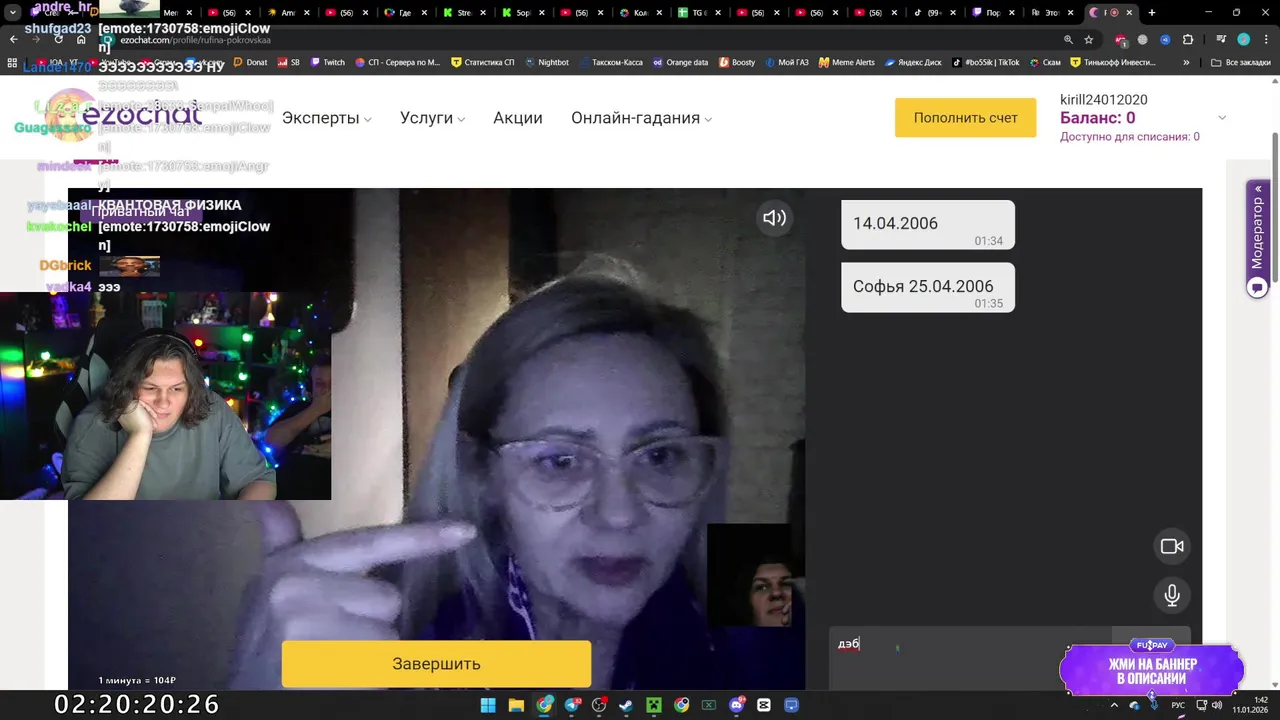Viewport: 1280px width, 720px height.
Task: Open the new tab plus button
Action: (x=1151, y=13)
